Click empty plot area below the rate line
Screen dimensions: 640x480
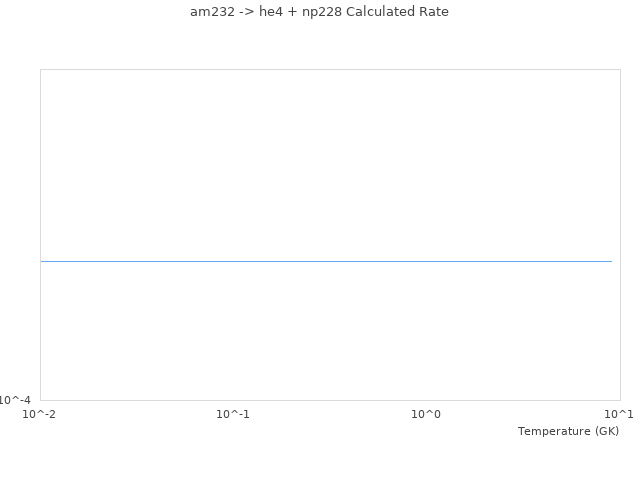click(x=326, y=330)
